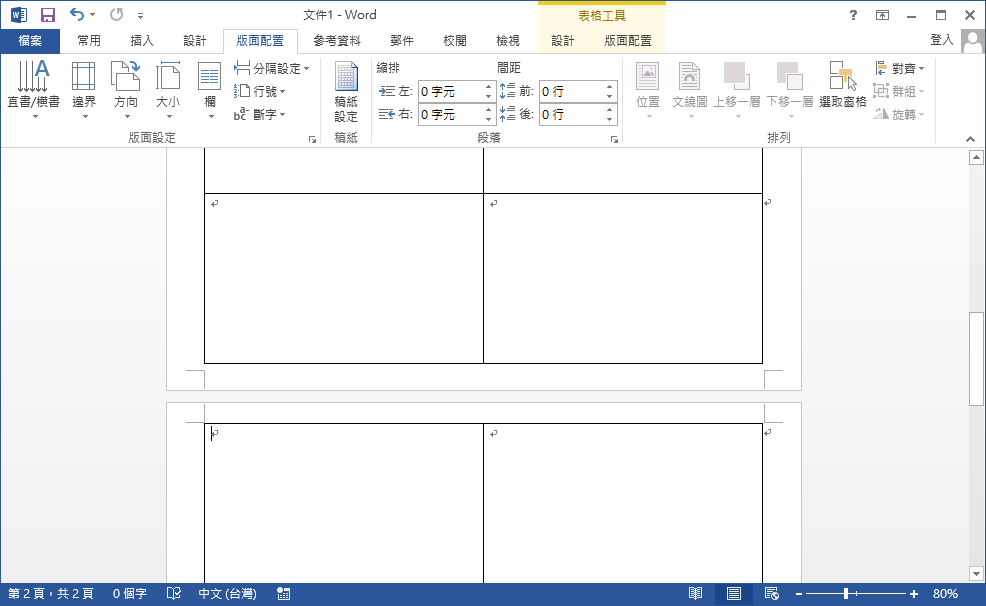Click the input method icon in status bar

[x=283, y=593]
